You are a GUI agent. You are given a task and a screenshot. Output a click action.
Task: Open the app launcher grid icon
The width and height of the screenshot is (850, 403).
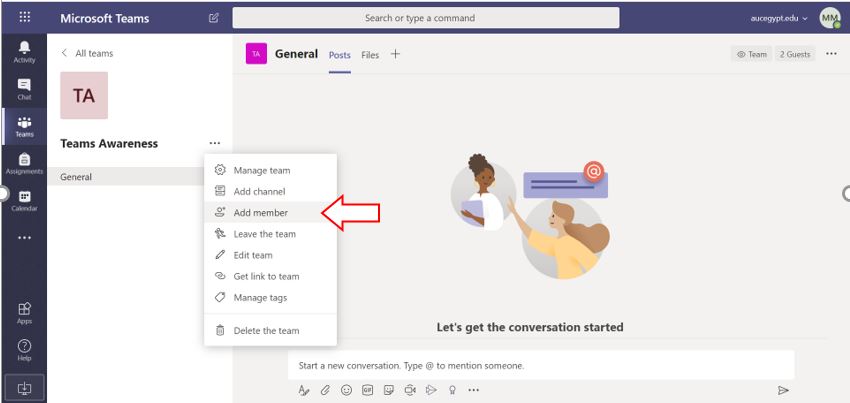pyautogui.click(x=24, y=17)
